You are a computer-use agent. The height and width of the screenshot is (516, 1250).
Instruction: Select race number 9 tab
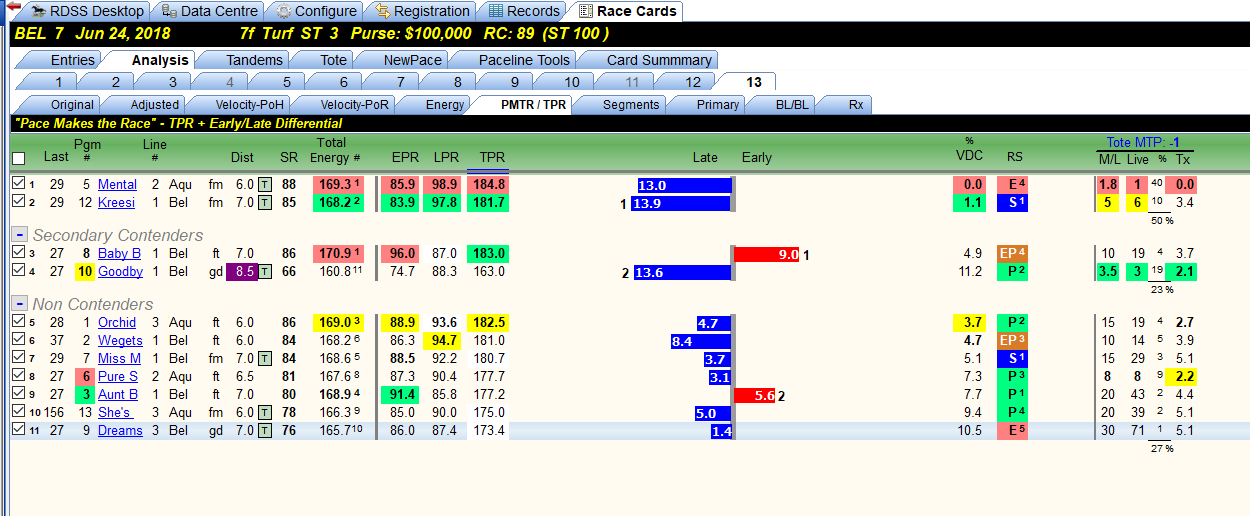pyautogui.click(x=515, y=82)
